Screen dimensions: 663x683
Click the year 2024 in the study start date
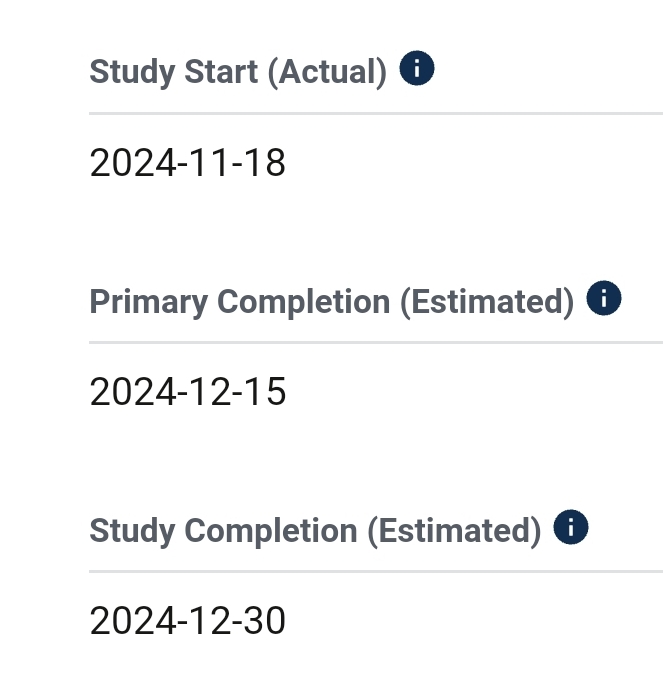[x=133, y=162]
